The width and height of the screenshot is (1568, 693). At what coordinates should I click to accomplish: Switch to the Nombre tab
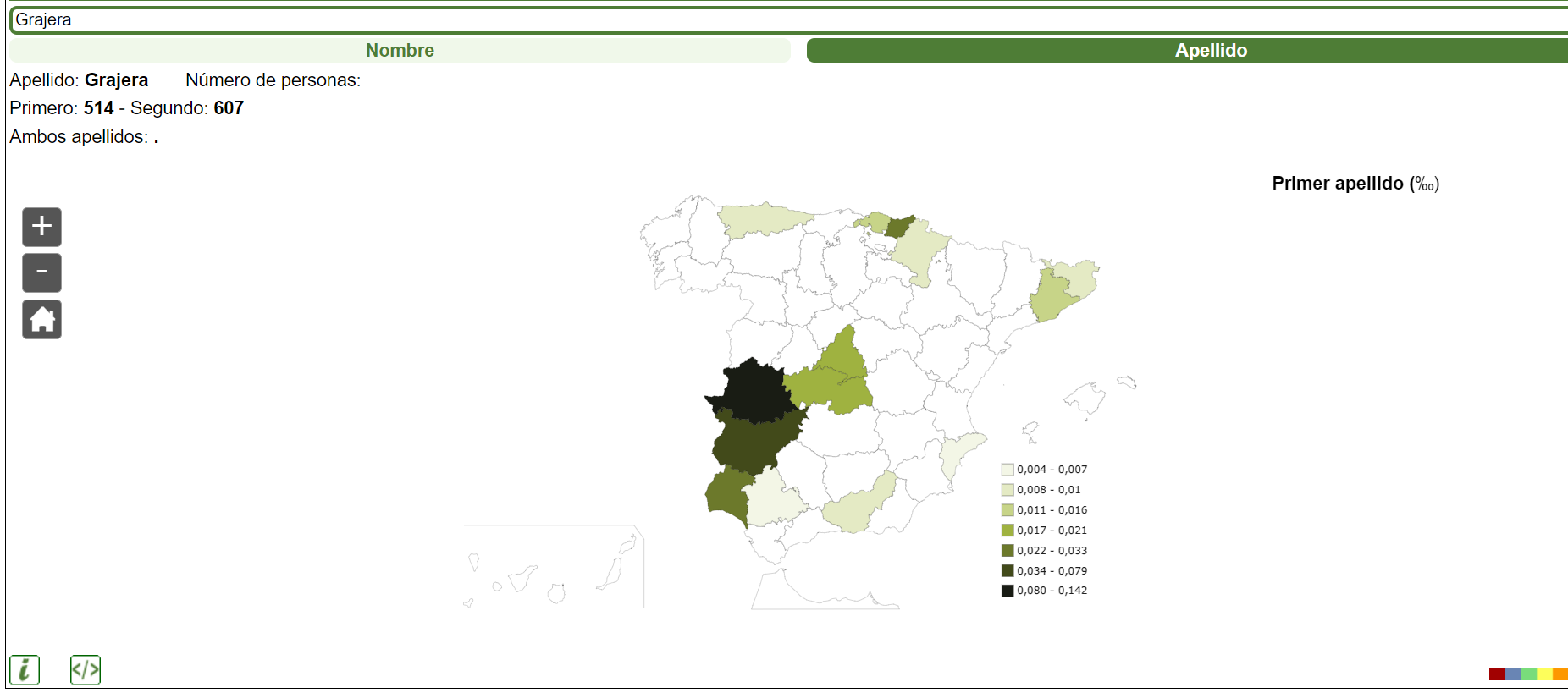(400, 51)
